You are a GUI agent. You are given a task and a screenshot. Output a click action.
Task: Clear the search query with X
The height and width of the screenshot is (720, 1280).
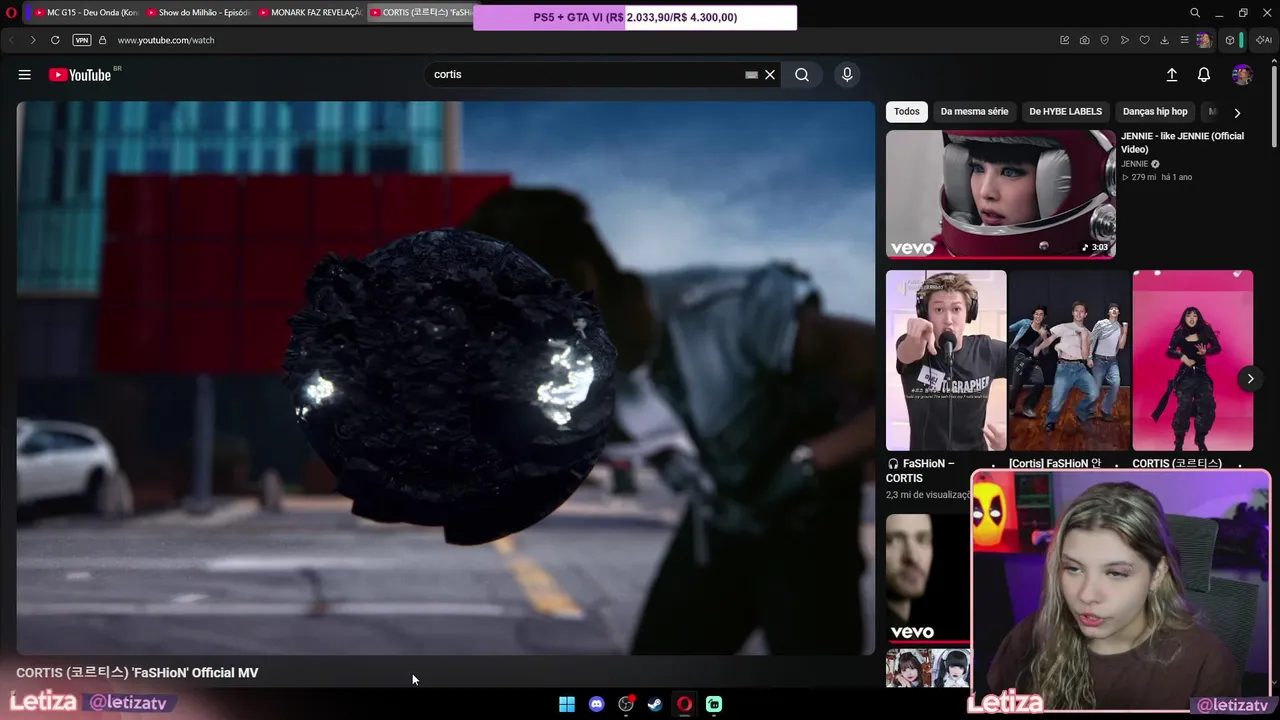click(x=770, y=75)
